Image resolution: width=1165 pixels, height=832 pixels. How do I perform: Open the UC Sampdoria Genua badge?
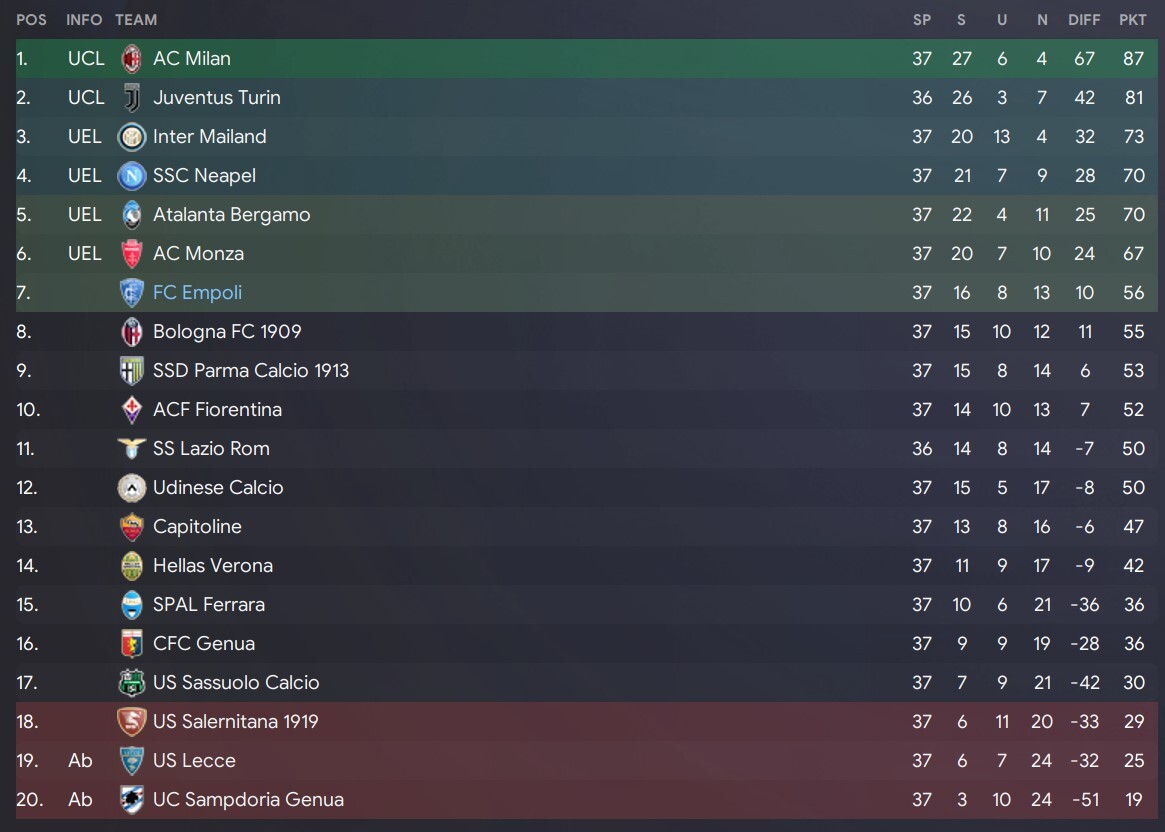132,799
